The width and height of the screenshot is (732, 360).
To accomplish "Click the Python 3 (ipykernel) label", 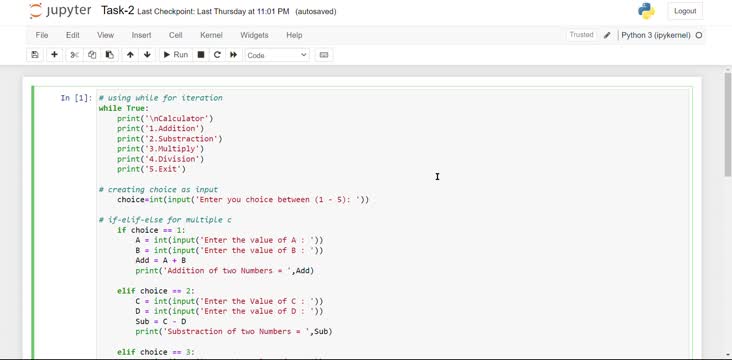I will pyautogui.click(x=655, y=35).
